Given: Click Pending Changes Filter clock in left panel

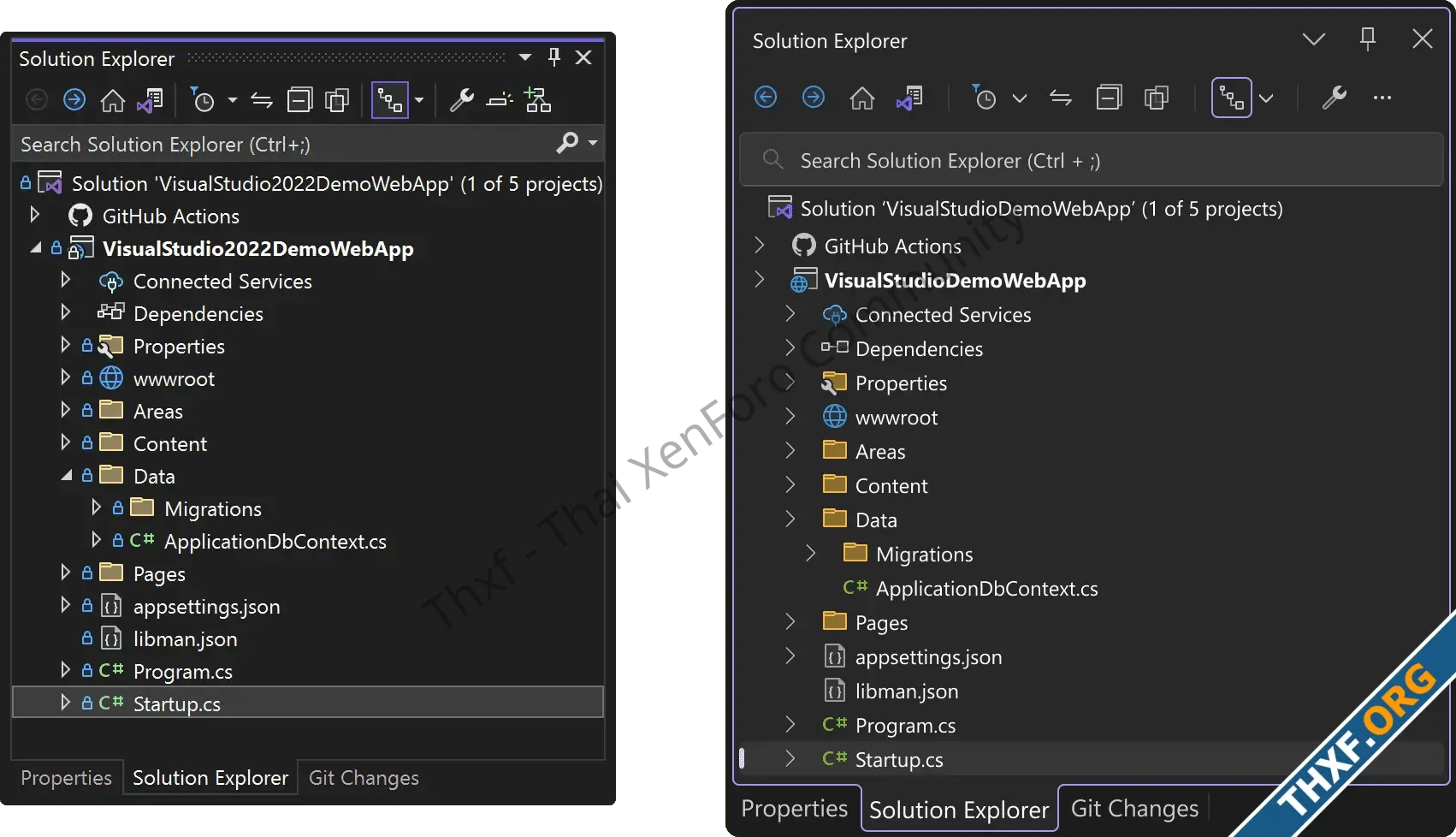Looking at the screenshot, I should coord(203,100).
